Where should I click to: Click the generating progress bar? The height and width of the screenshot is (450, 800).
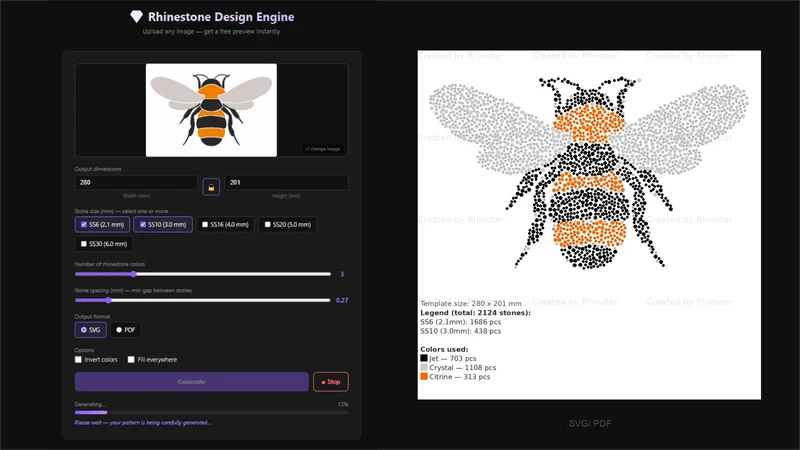[211, 412]
